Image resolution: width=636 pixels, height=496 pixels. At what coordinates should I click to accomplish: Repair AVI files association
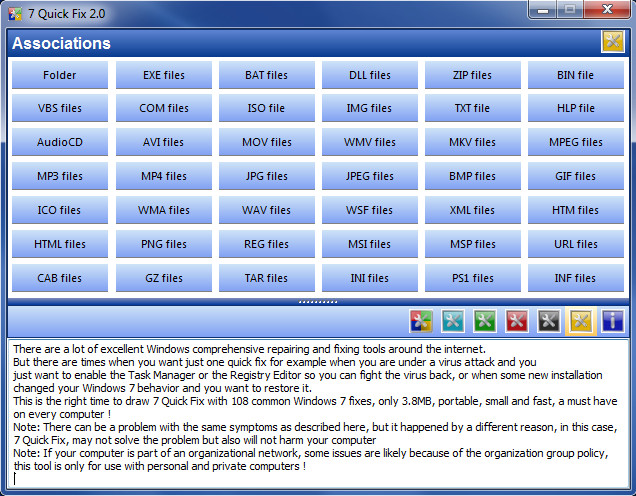tap(164, 142)
